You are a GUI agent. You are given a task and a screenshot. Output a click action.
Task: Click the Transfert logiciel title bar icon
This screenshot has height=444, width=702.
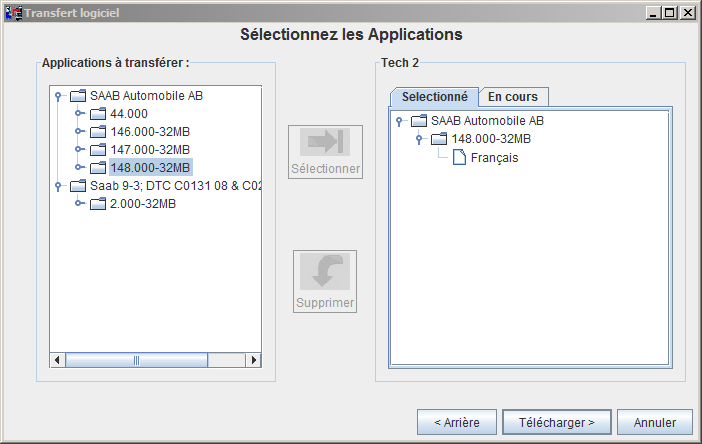13,13
